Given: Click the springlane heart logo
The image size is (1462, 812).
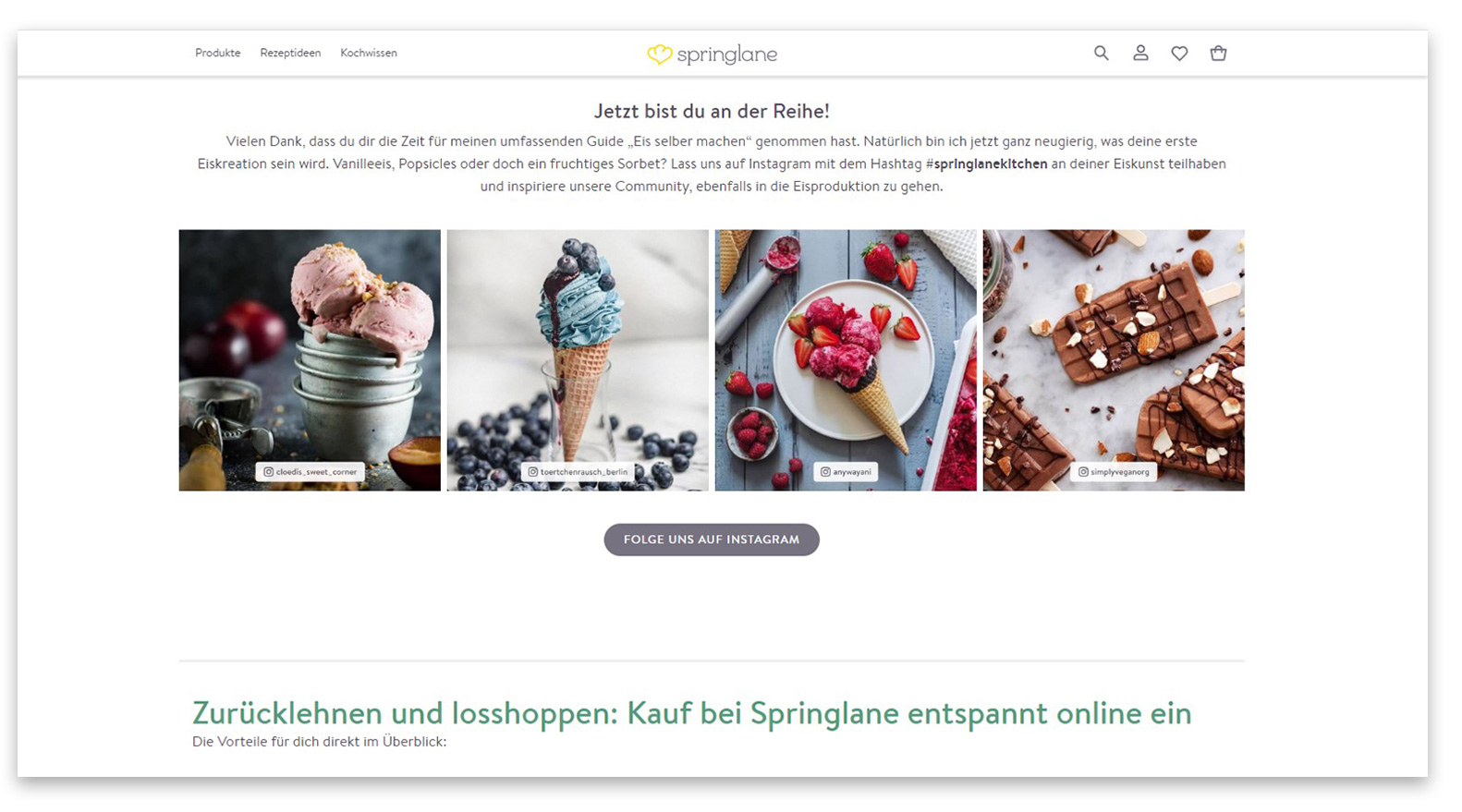Looking at the screenshot, I should tap(659, 55).
